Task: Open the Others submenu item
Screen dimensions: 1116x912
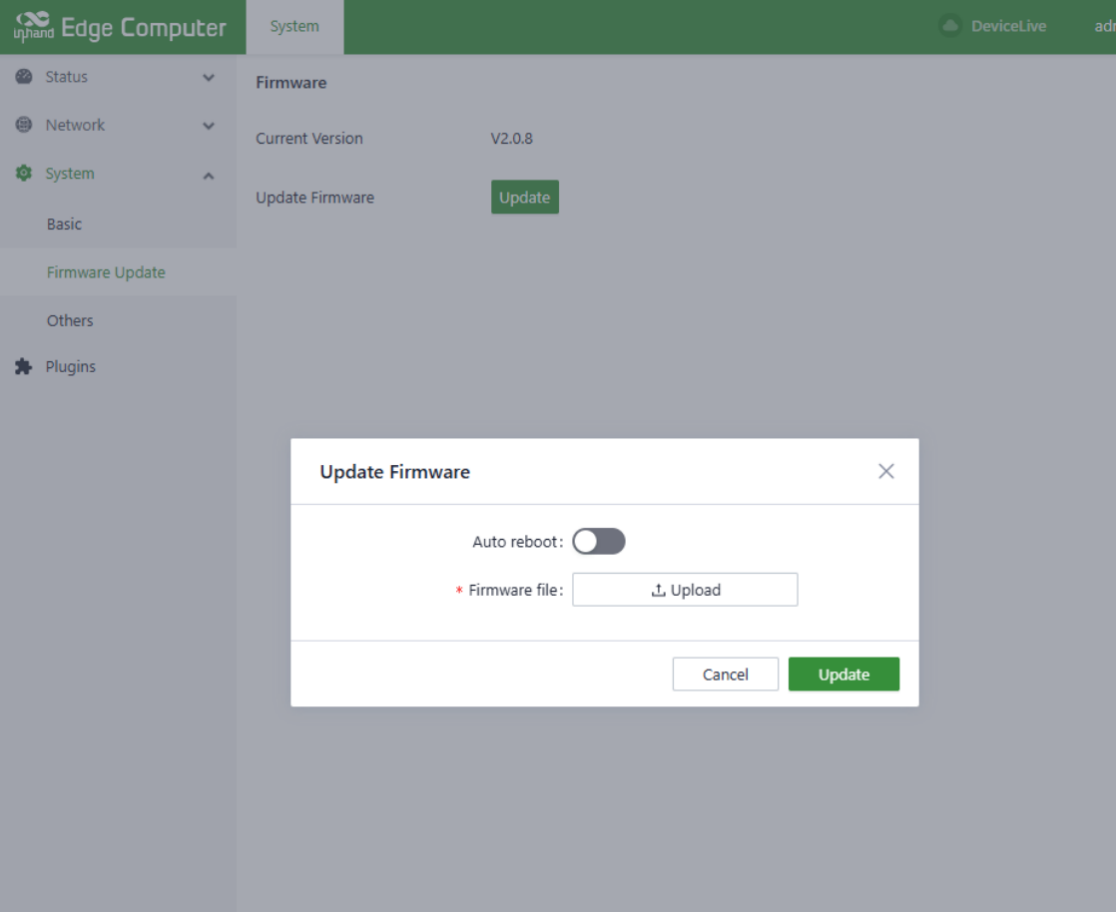Action: pos(70,320)
